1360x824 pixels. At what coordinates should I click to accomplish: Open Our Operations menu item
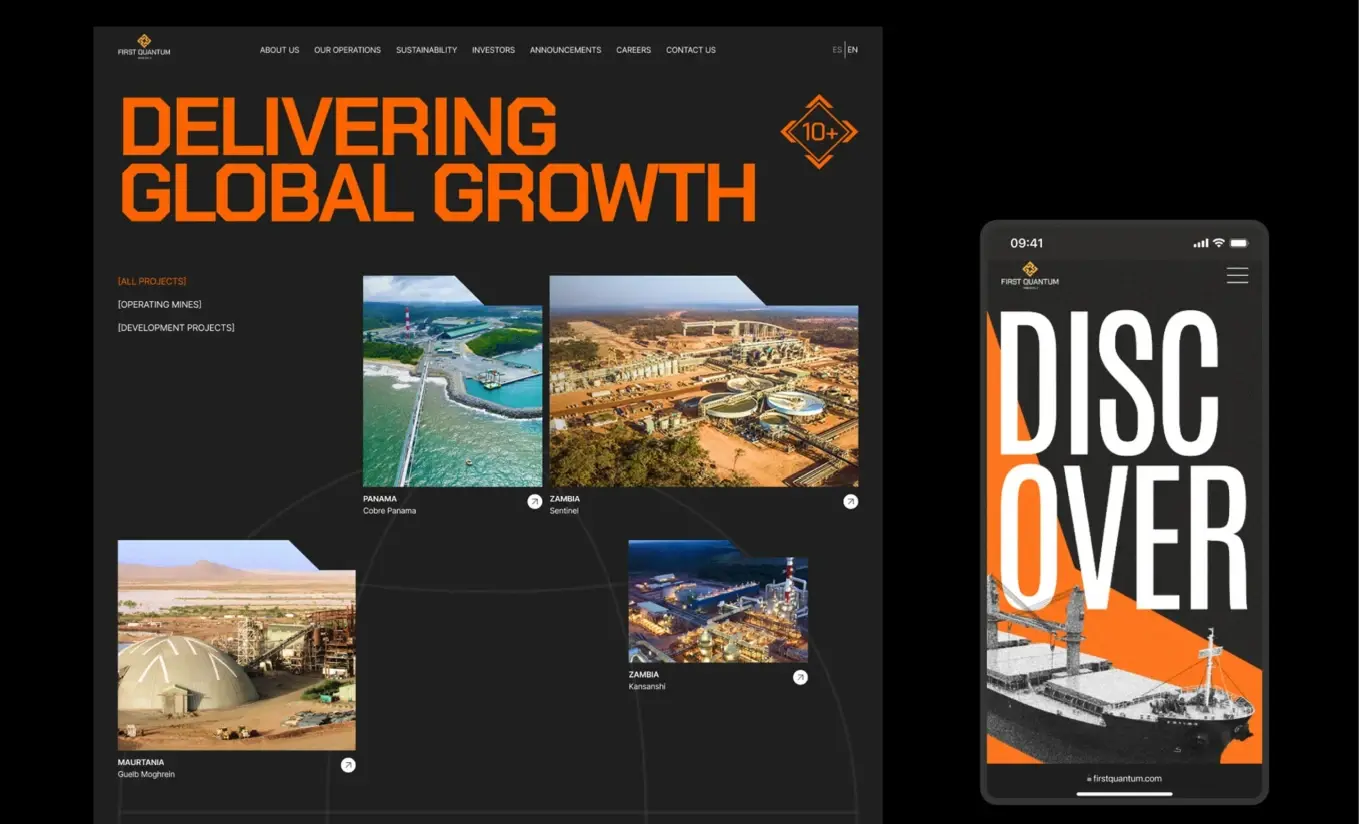tap(347, 50)
